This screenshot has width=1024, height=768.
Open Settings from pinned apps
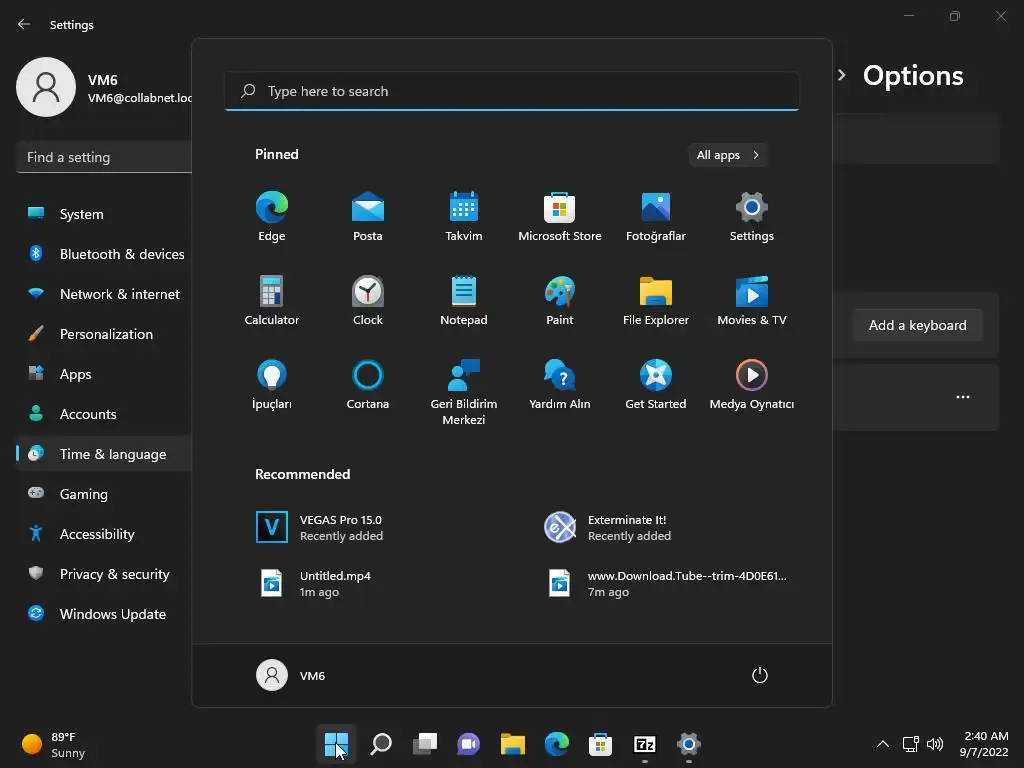click(752, 217)
